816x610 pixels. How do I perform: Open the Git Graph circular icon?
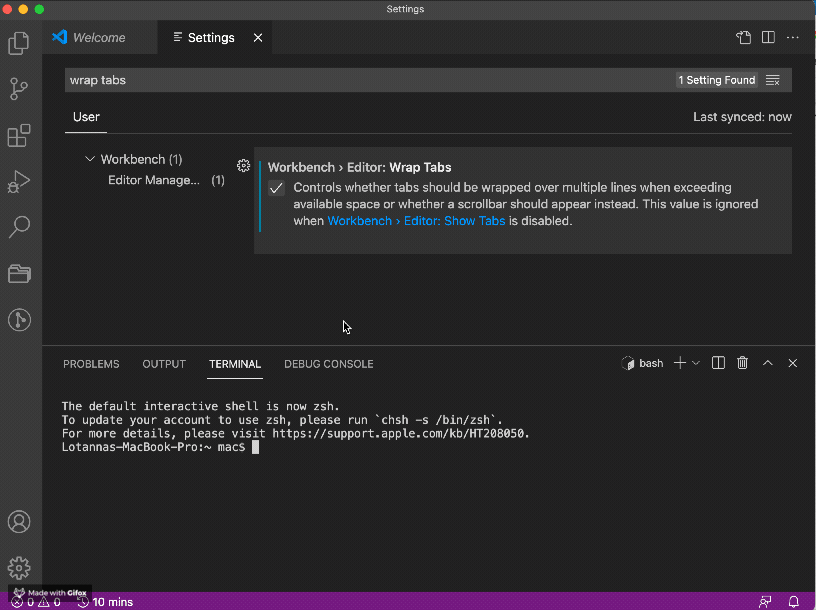click(19, 320)
